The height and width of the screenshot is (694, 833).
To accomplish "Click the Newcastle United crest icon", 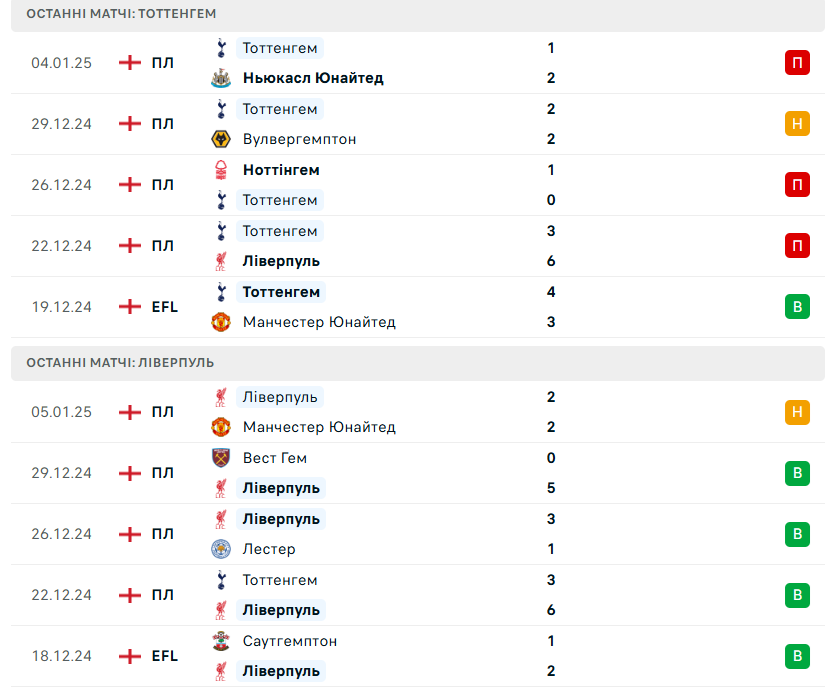I will (221, 78).
